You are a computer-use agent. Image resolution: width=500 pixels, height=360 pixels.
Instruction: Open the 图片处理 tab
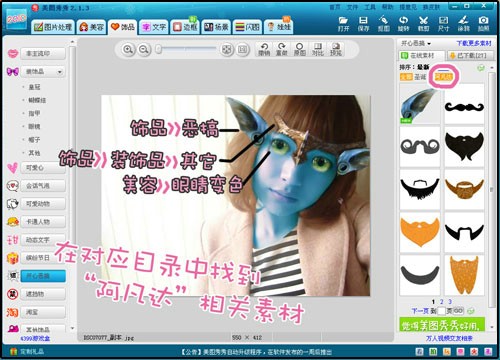pos(53,27)
